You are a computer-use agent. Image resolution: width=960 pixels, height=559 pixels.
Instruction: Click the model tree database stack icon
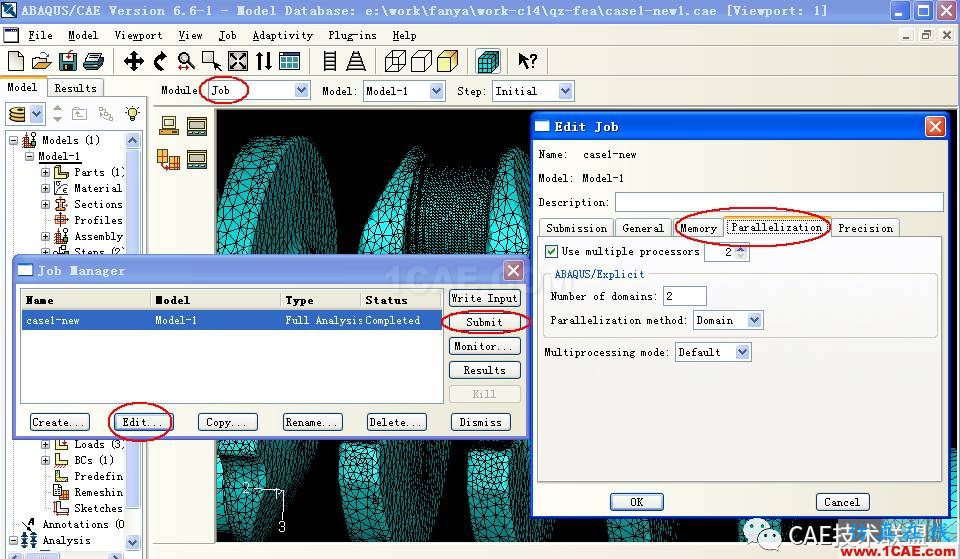18,114
